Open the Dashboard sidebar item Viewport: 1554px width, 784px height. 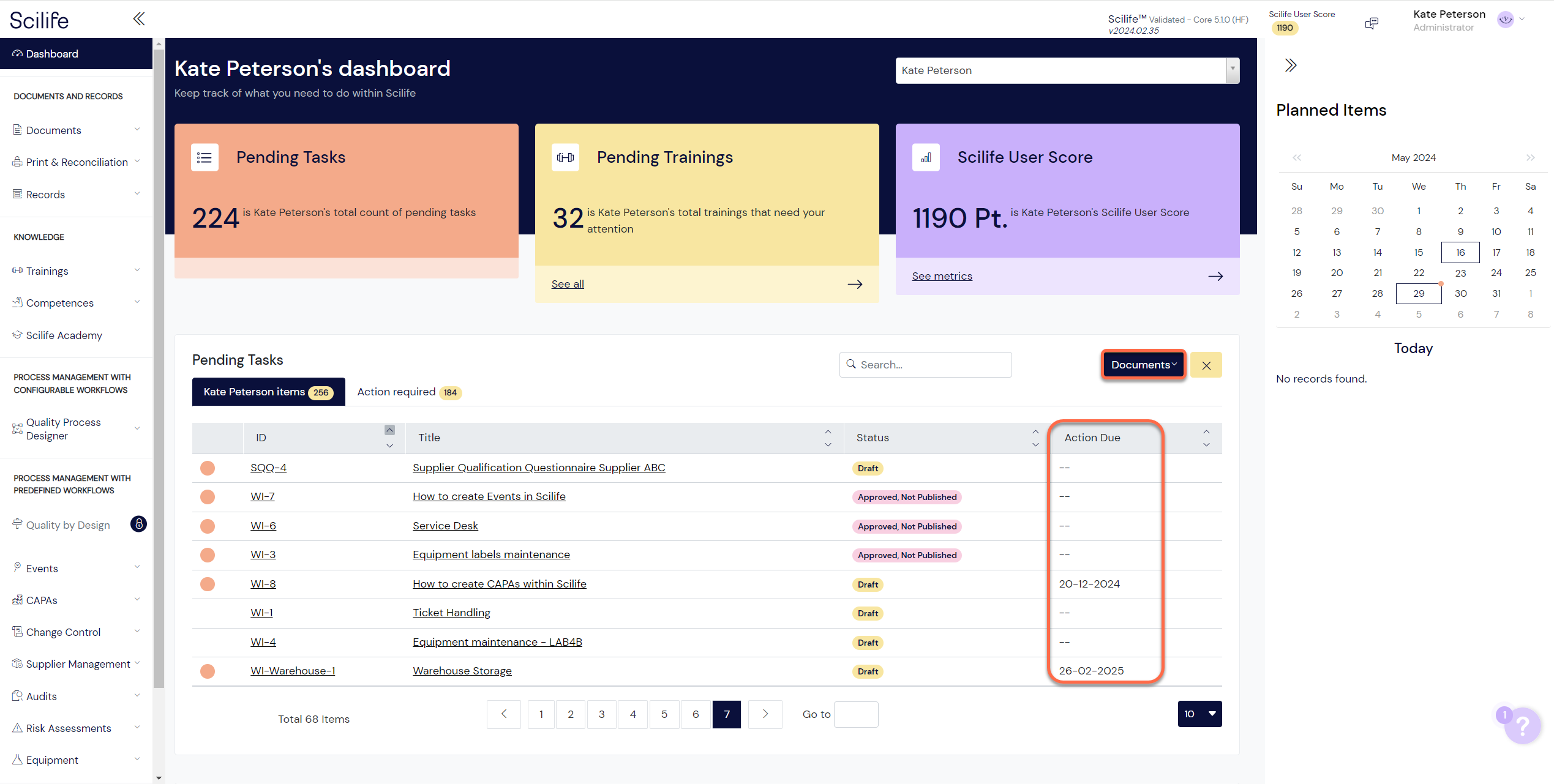click(x=76, y=54)
